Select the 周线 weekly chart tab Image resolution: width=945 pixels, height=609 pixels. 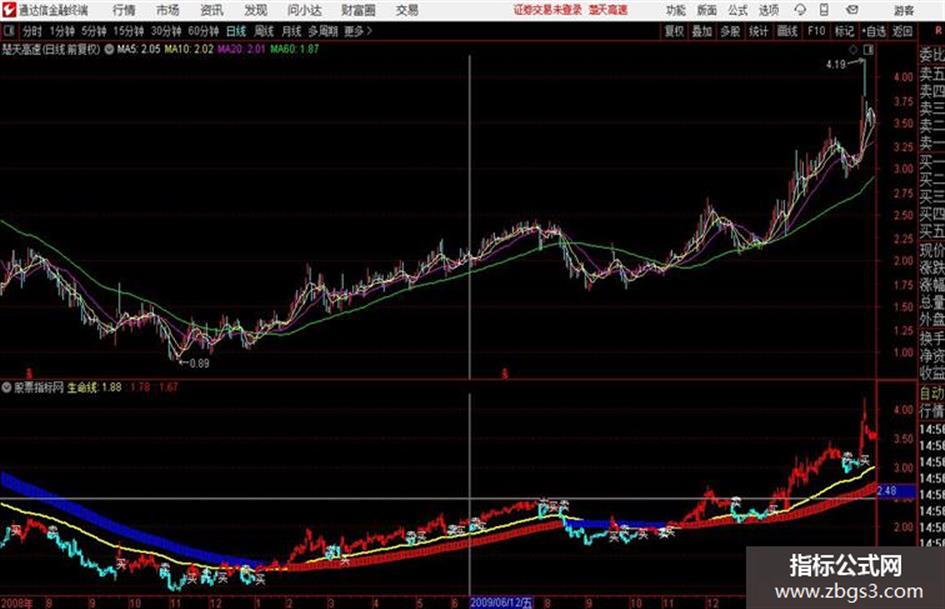pyautogui.click(x=264, y=31)
